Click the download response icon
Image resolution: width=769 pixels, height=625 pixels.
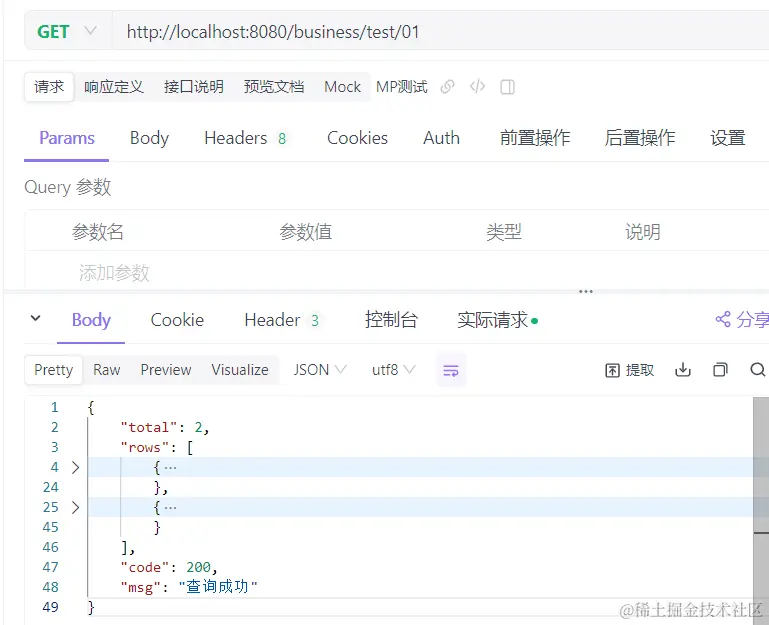pos(683,370)
